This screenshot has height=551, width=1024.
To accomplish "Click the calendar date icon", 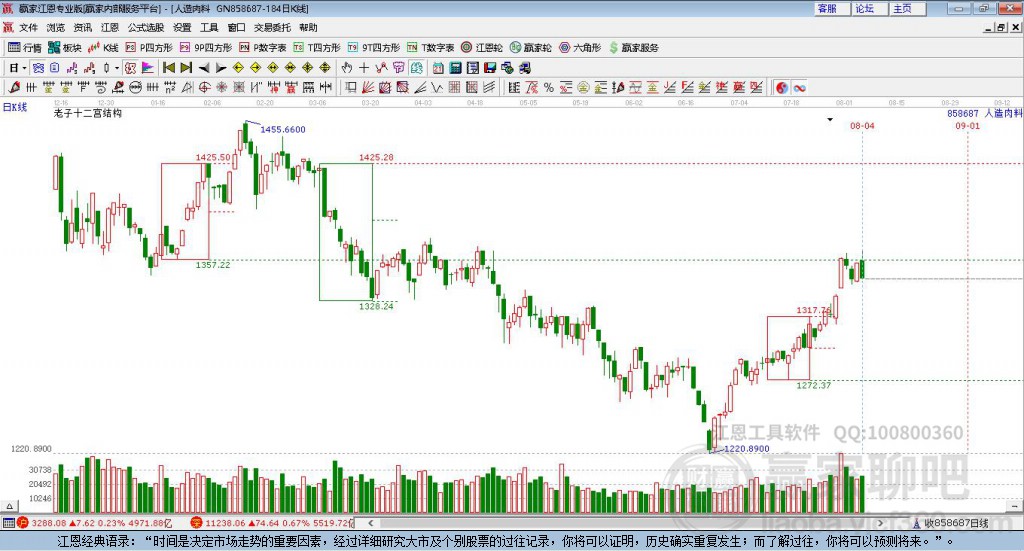I will tap(438, 68).
